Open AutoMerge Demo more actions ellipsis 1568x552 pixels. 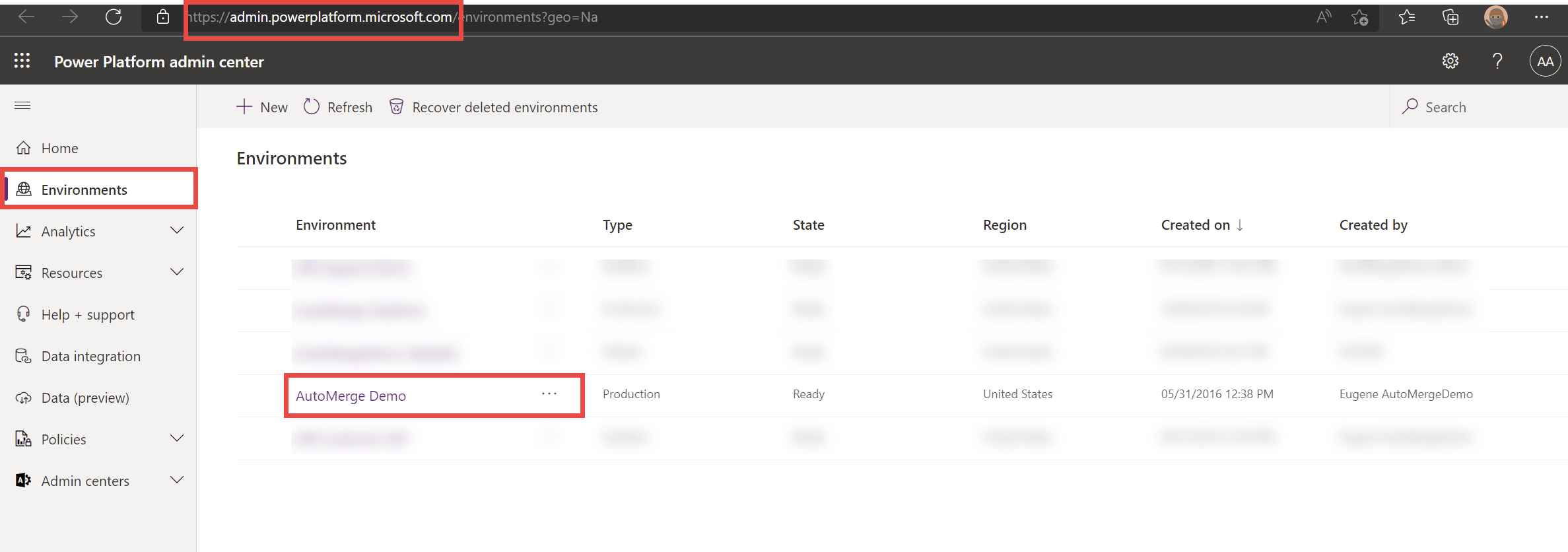tap(549, 394)
